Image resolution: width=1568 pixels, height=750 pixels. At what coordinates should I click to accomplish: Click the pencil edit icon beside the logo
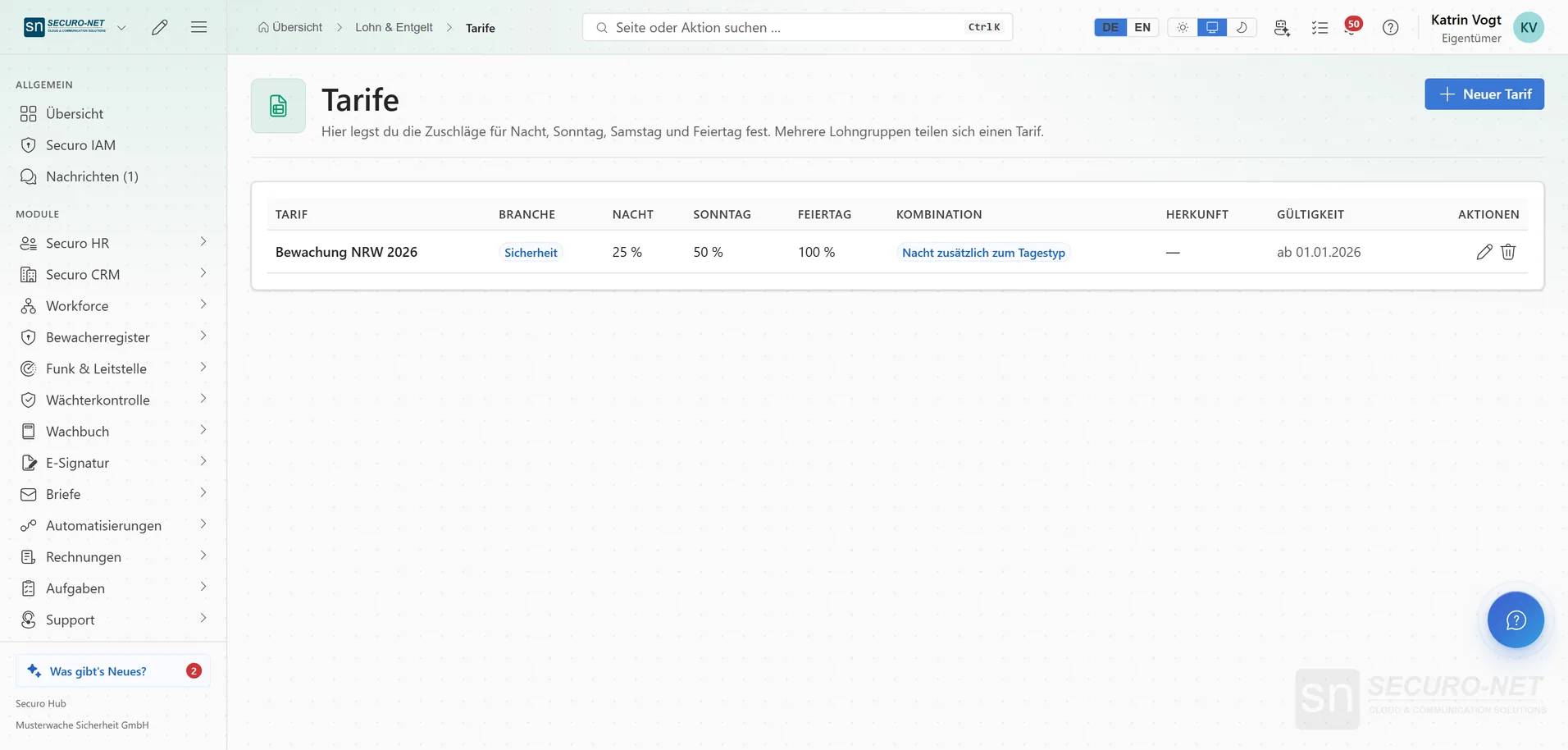tap(160, 27)
